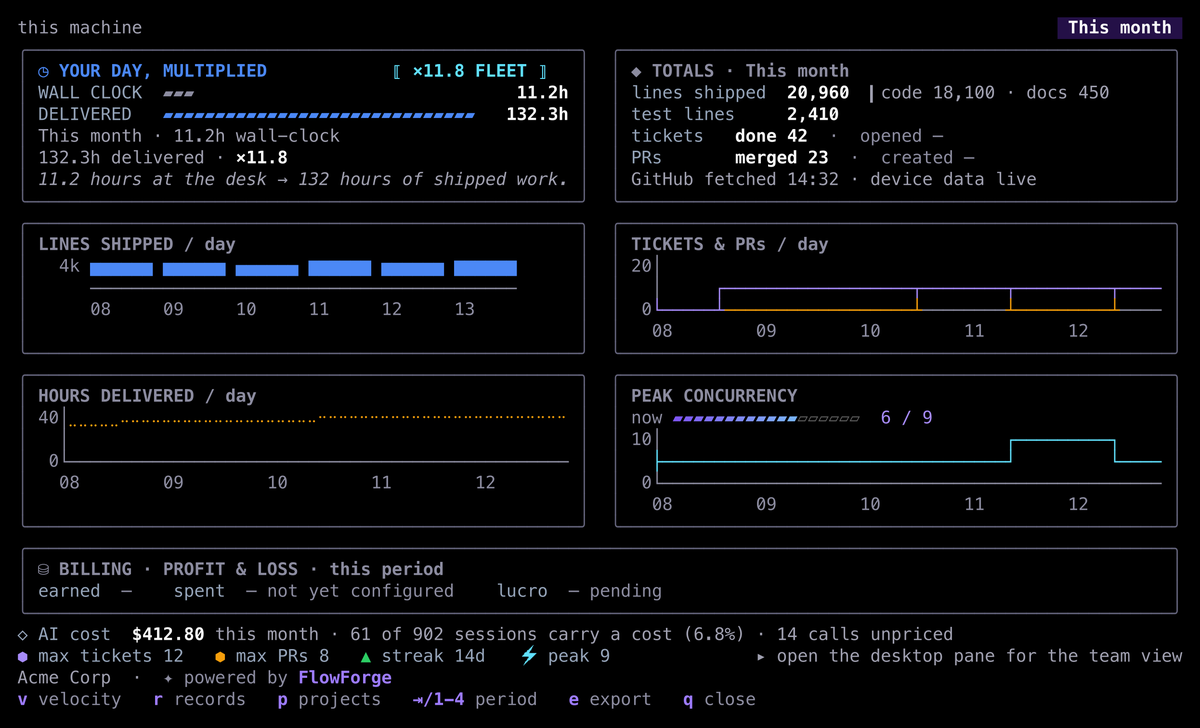Click the test lines 2,410 value
The image size is (1200, 728).
812,114
